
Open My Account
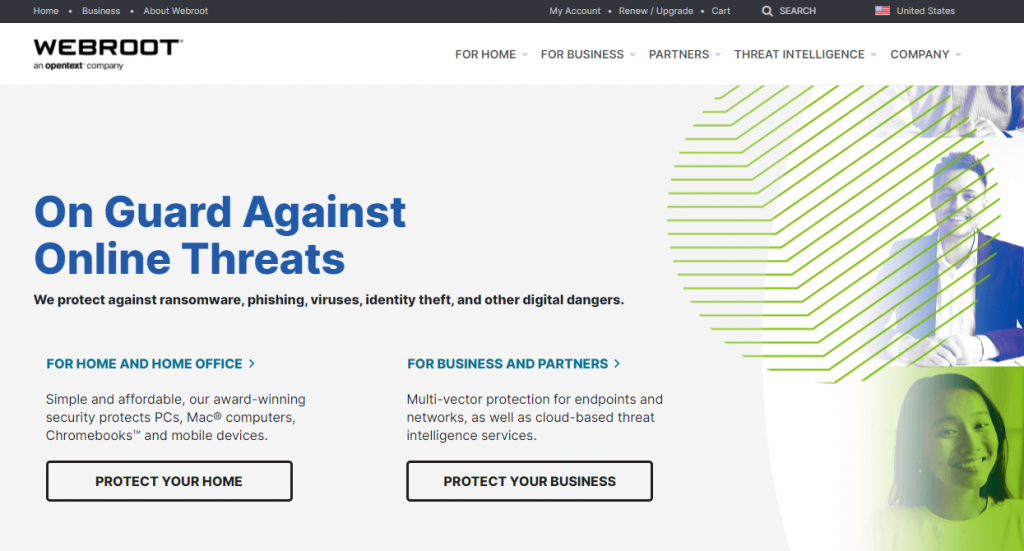(x=575, y=11)
